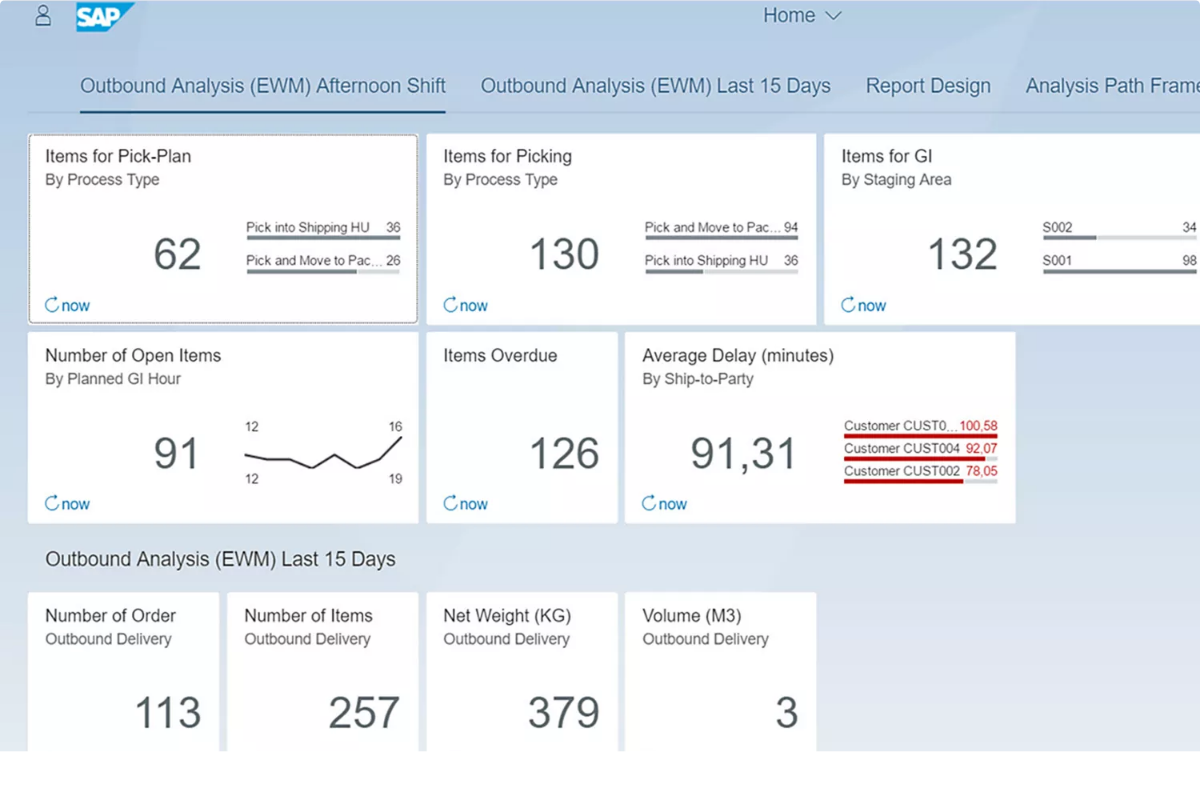Switch to Outbound Analysis Last 15 Days tab
This screenshot has height=800, width=1200.
coord(655,86)
